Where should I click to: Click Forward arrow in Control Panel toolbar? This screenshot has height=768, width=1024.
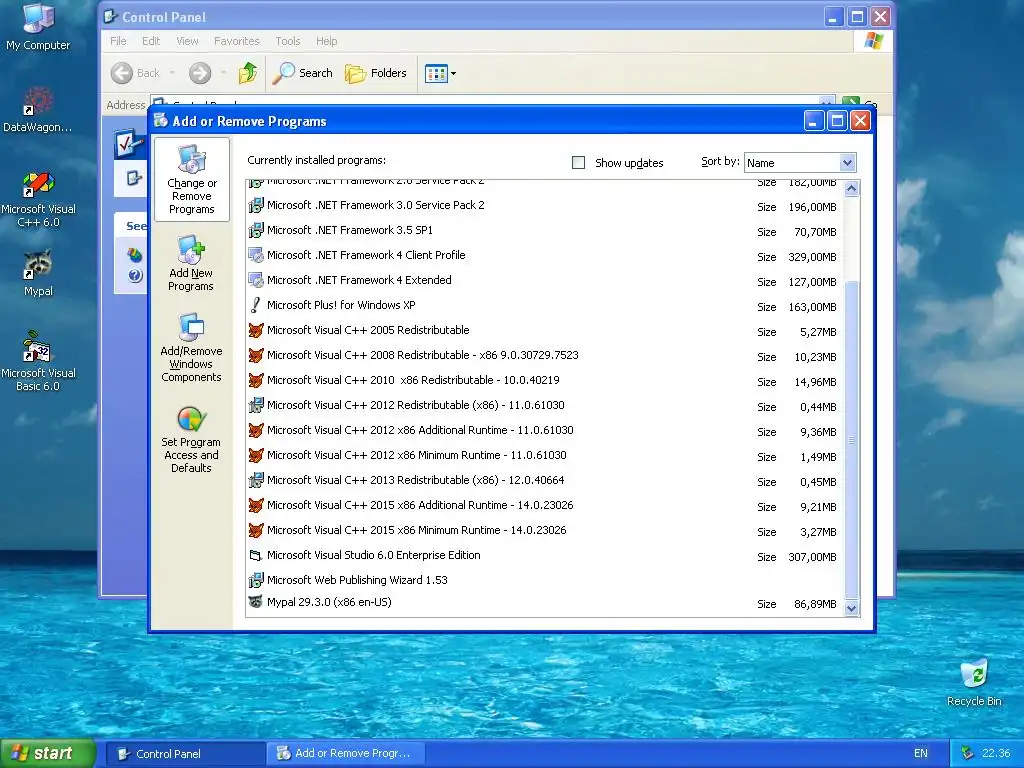pos(200,73)
